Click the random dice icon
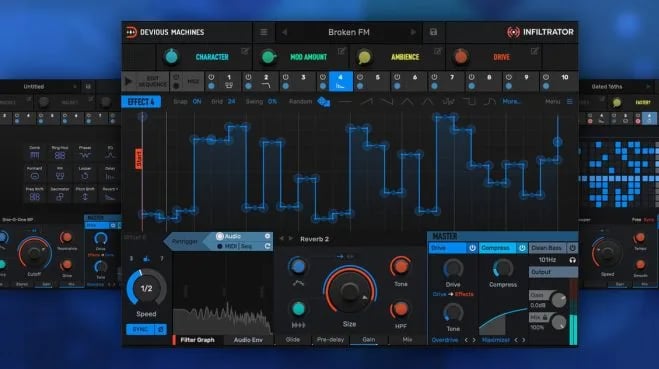This screenshot has height=369, width=659. click(x=324, y=102)
